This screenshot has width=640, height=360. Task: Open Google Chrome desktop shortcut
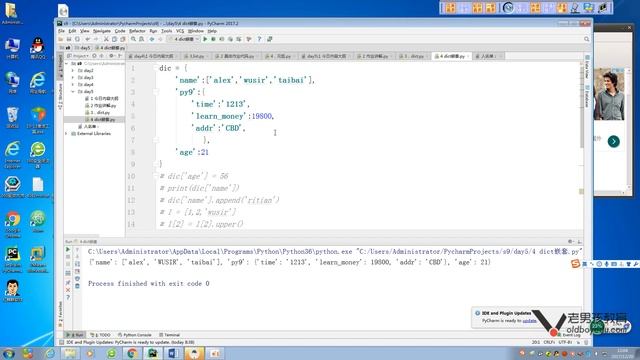[13, 224]
